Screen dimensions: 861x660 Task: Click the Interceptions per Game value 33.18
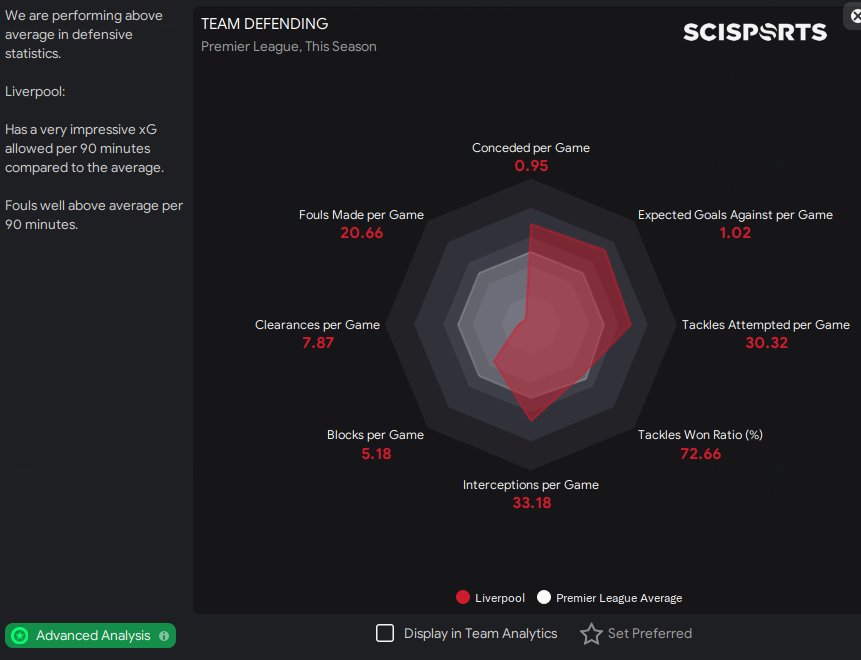(x=531, y=503)
